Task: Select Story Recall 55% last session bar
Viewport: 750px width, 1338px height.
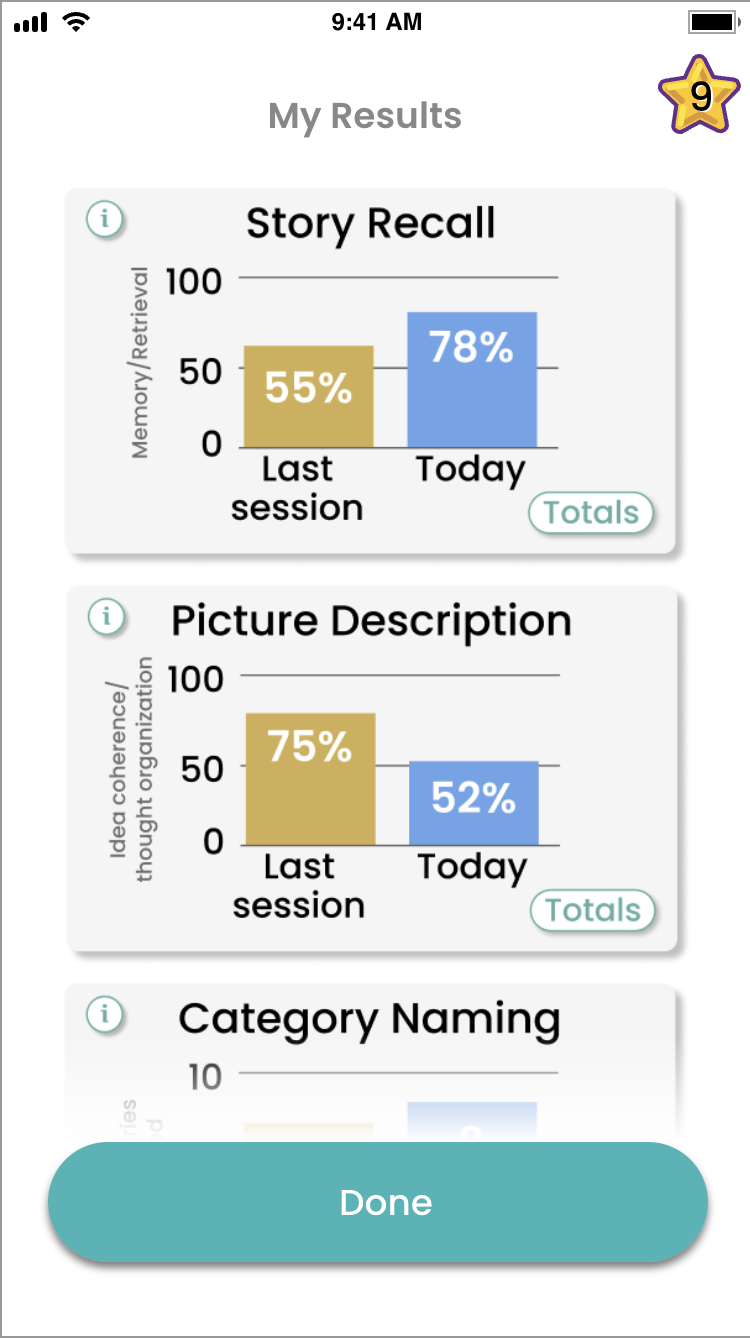Action: [308, 396]
